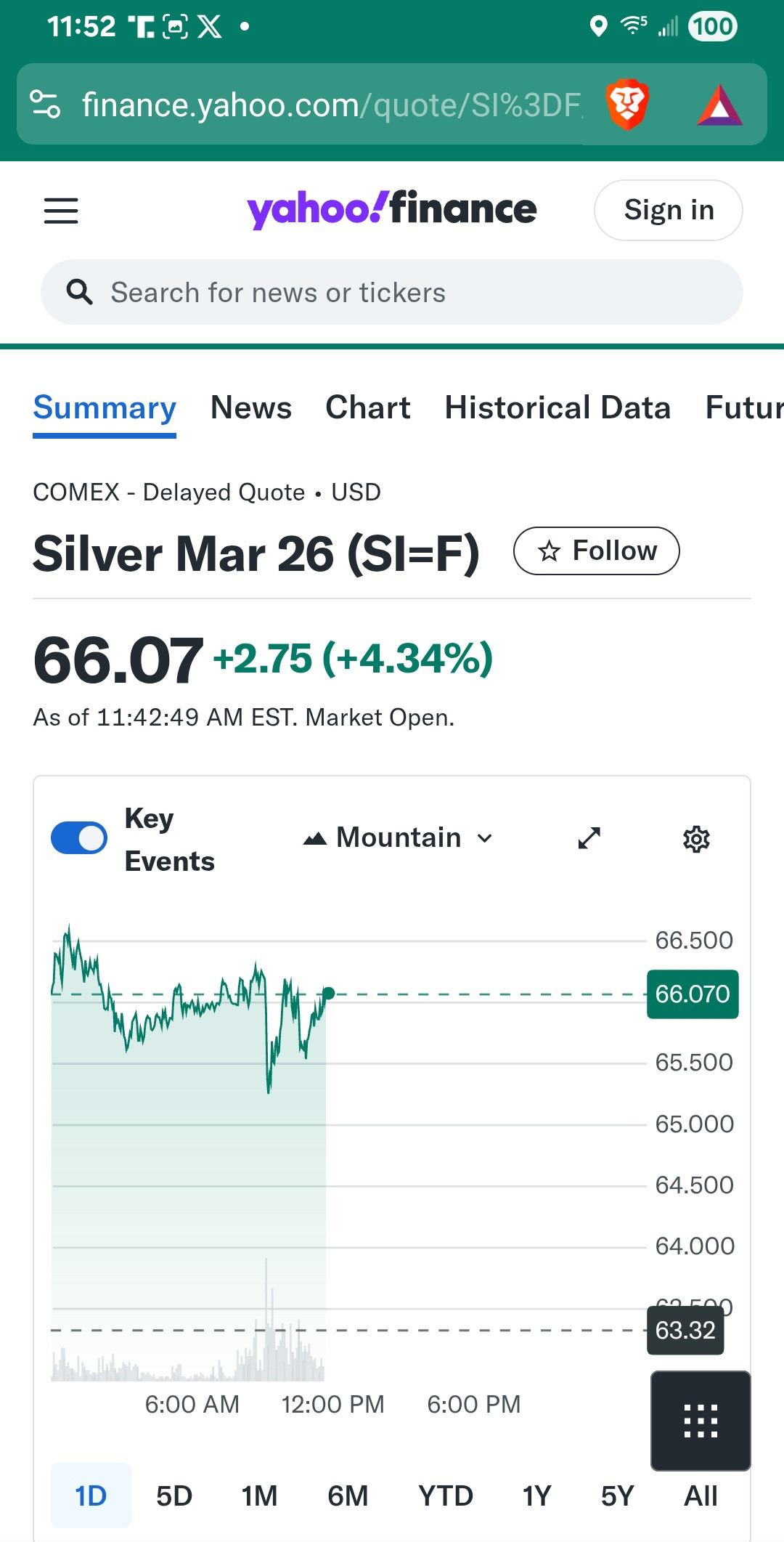Open the Mountain chart type dropdown
This screenshot has height=1542, width=784.
(399, 838)
